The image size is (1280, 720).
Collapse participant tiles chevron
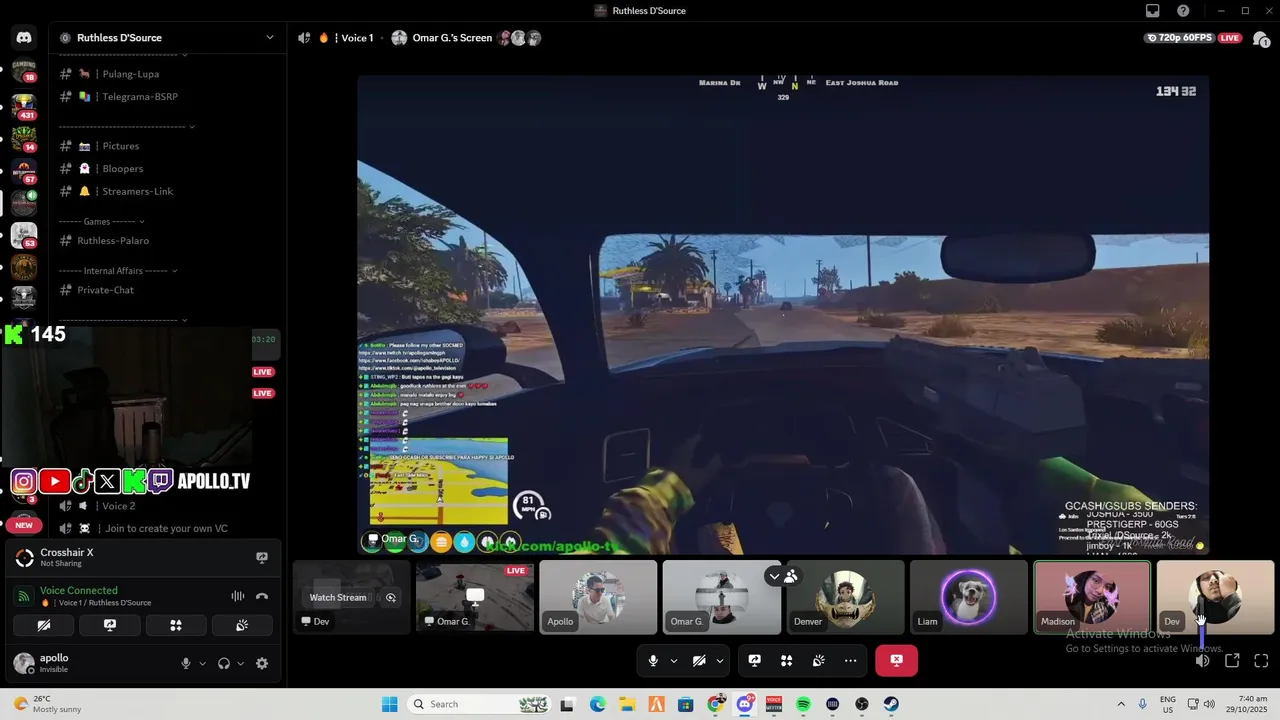(774, 576)
